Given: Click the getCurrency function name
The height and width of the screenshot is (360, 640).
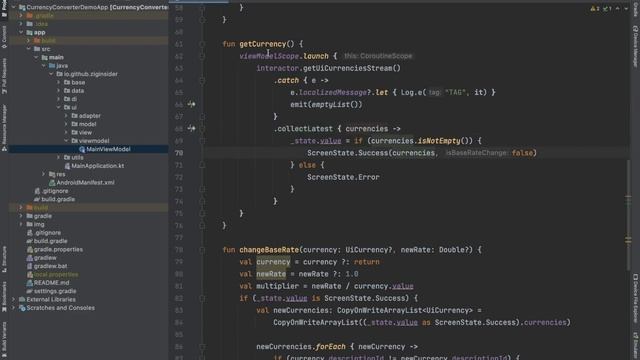Looking at the screenshot, I should 263,44.
